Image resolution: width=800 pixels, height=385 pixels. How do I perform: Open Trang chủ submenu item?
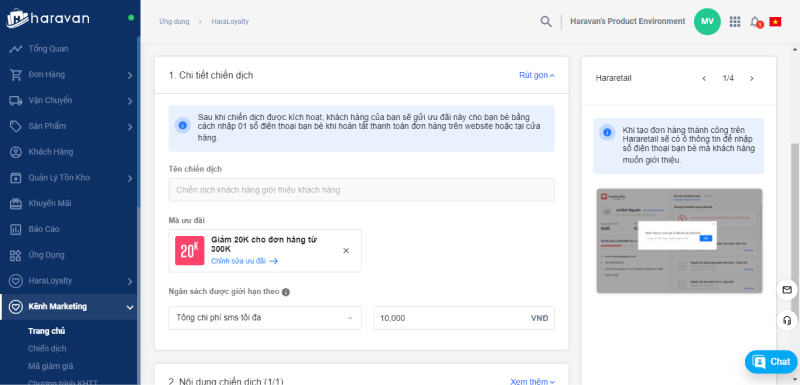coord(46,331)
